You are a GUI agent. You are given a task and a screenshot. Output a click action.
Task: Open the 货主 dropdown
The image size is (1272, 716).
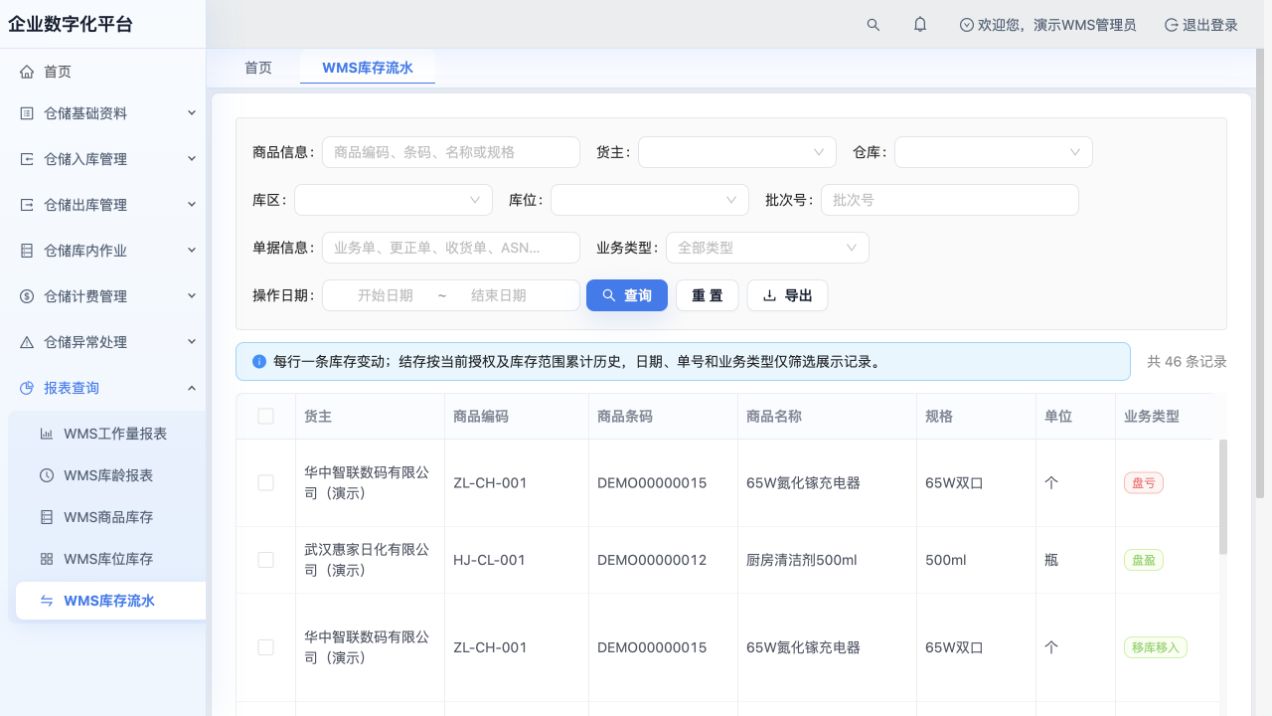click(737, 152)
